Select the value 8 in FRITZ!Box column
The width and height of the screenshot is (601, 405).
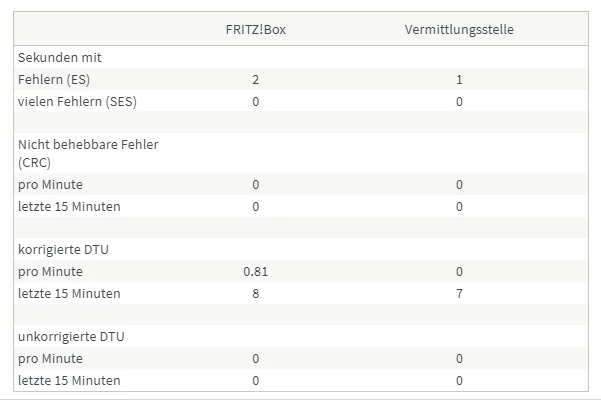pyautogui.click(x=255, y=293)
